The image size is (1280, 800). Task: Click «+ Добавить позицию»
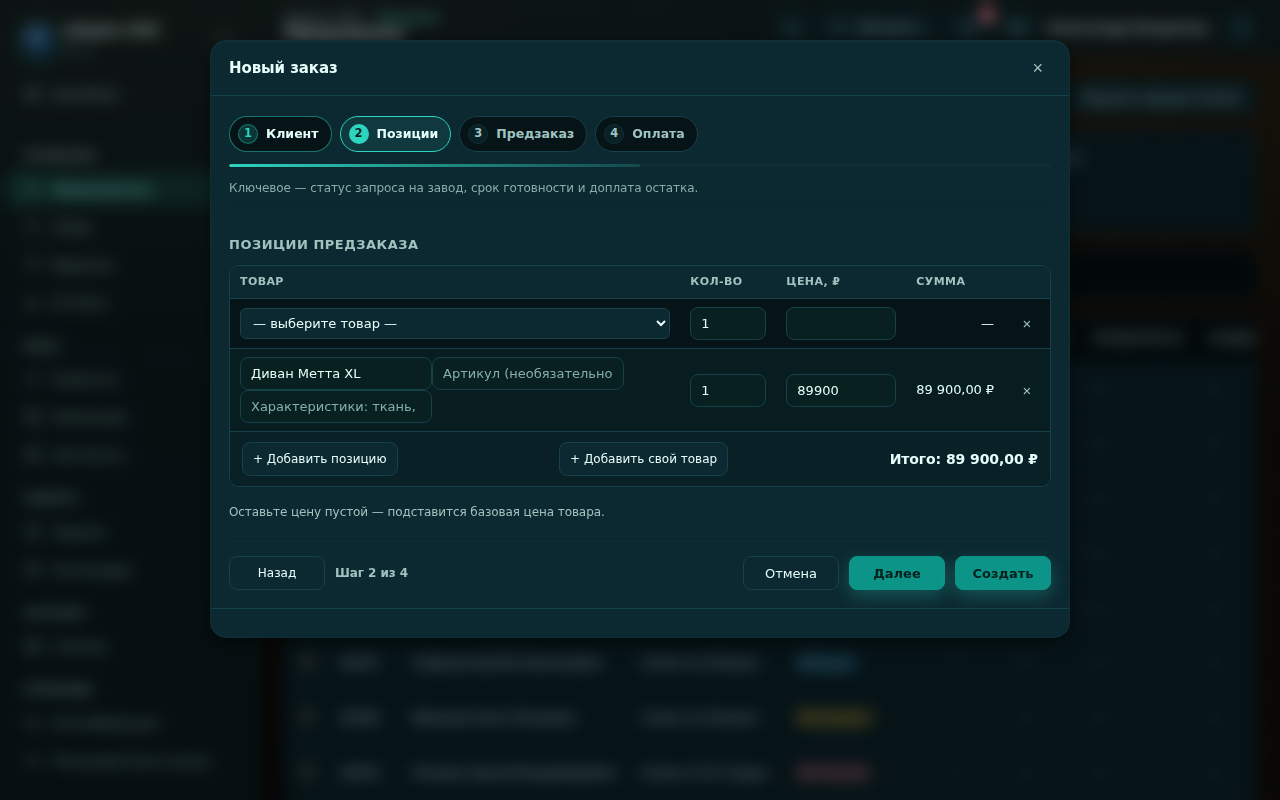pos(320,459)
